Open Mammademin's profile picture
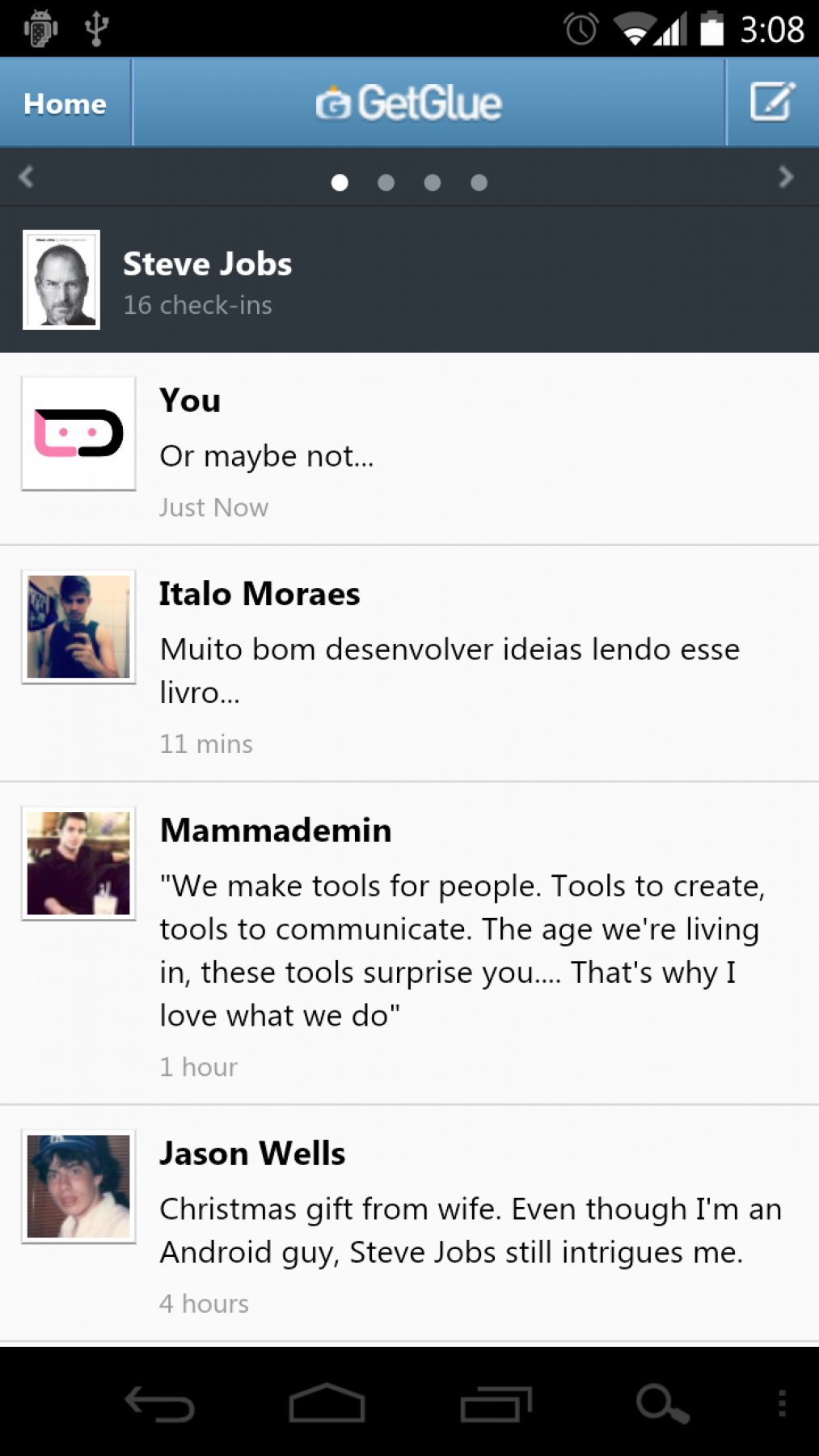Image resolution: width=819 pixels, height=1456 pixels. click(x=78, y=863)
